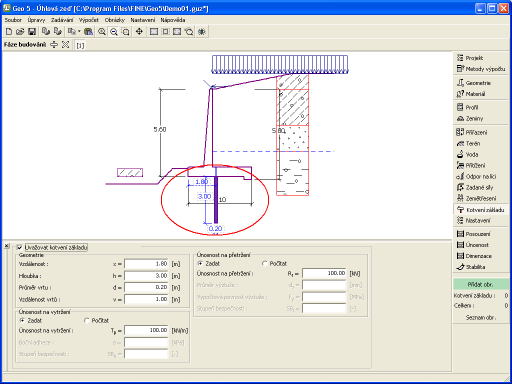Screen dimensions: 512x384
Task: Open the Zadávání menu
Action: click(62, 20)
